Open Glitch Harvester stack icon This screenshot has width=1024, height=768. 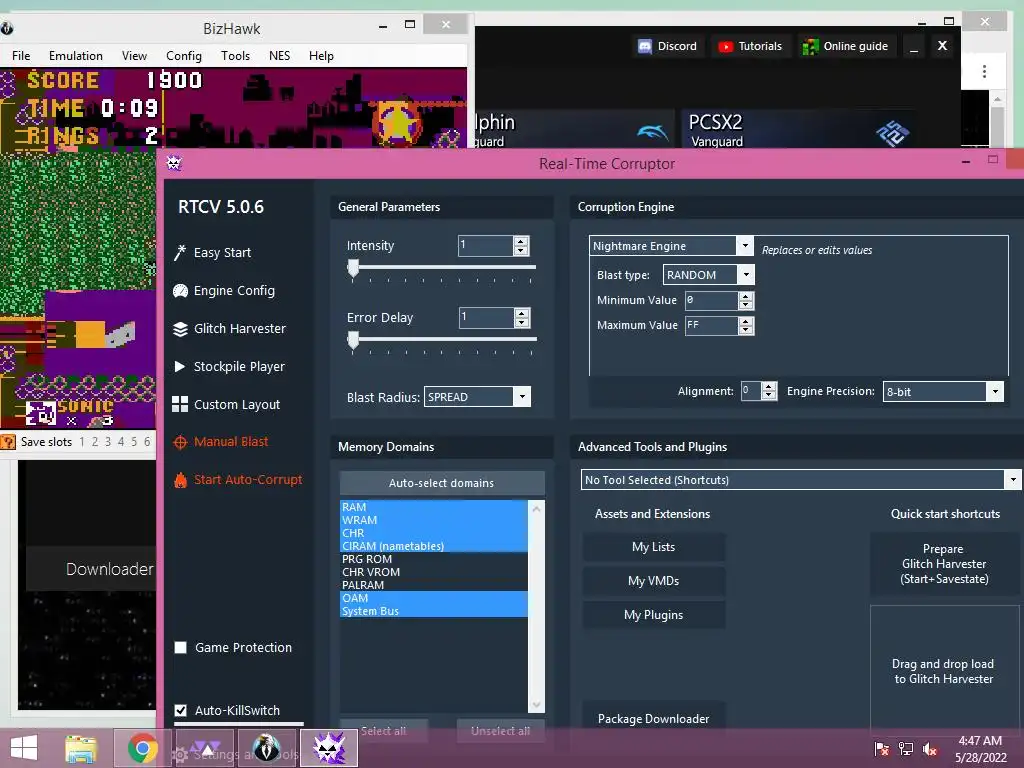[x=180, y=328]
